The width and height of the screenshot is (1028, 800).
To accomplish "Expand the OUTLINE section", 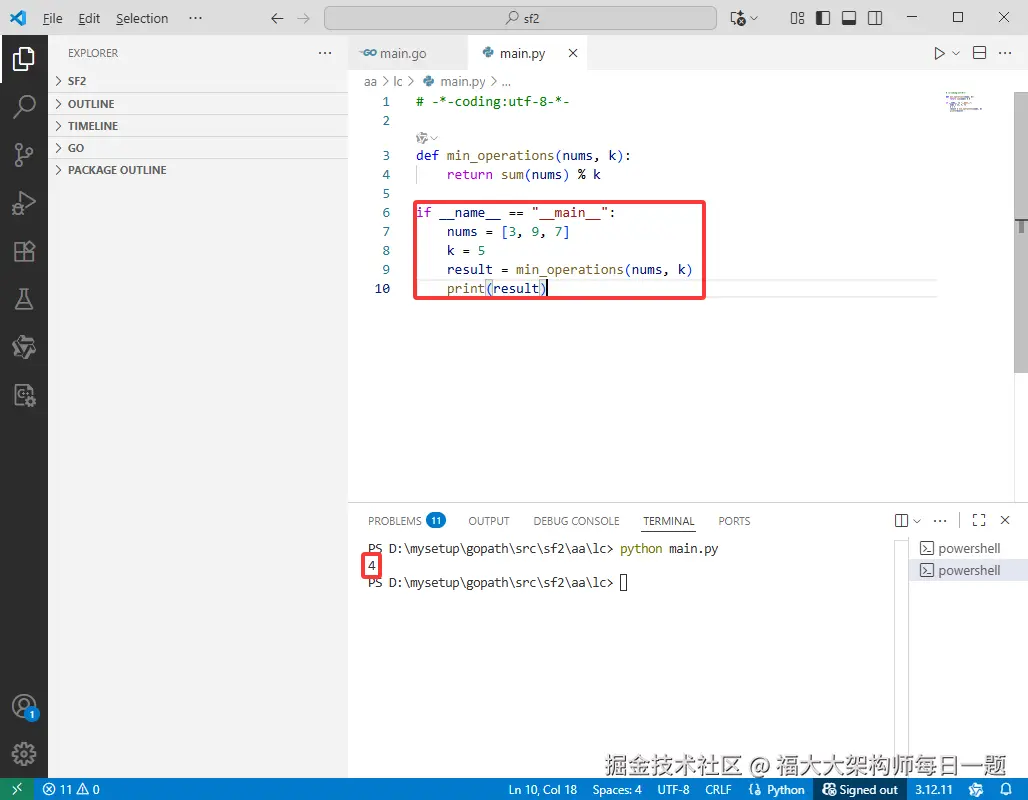I will pos(198,104).
